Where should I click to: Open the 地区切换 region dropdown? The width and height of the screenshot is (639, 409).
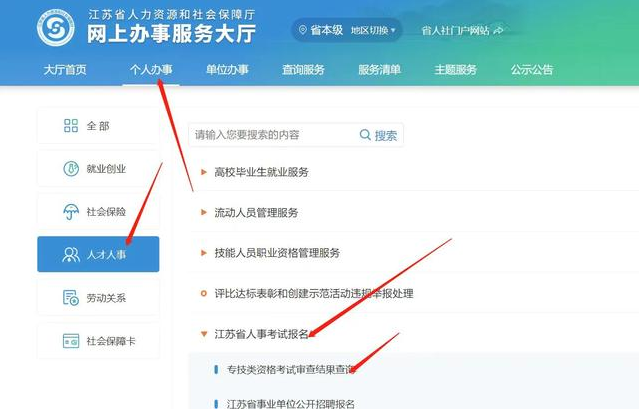(373, 31)
